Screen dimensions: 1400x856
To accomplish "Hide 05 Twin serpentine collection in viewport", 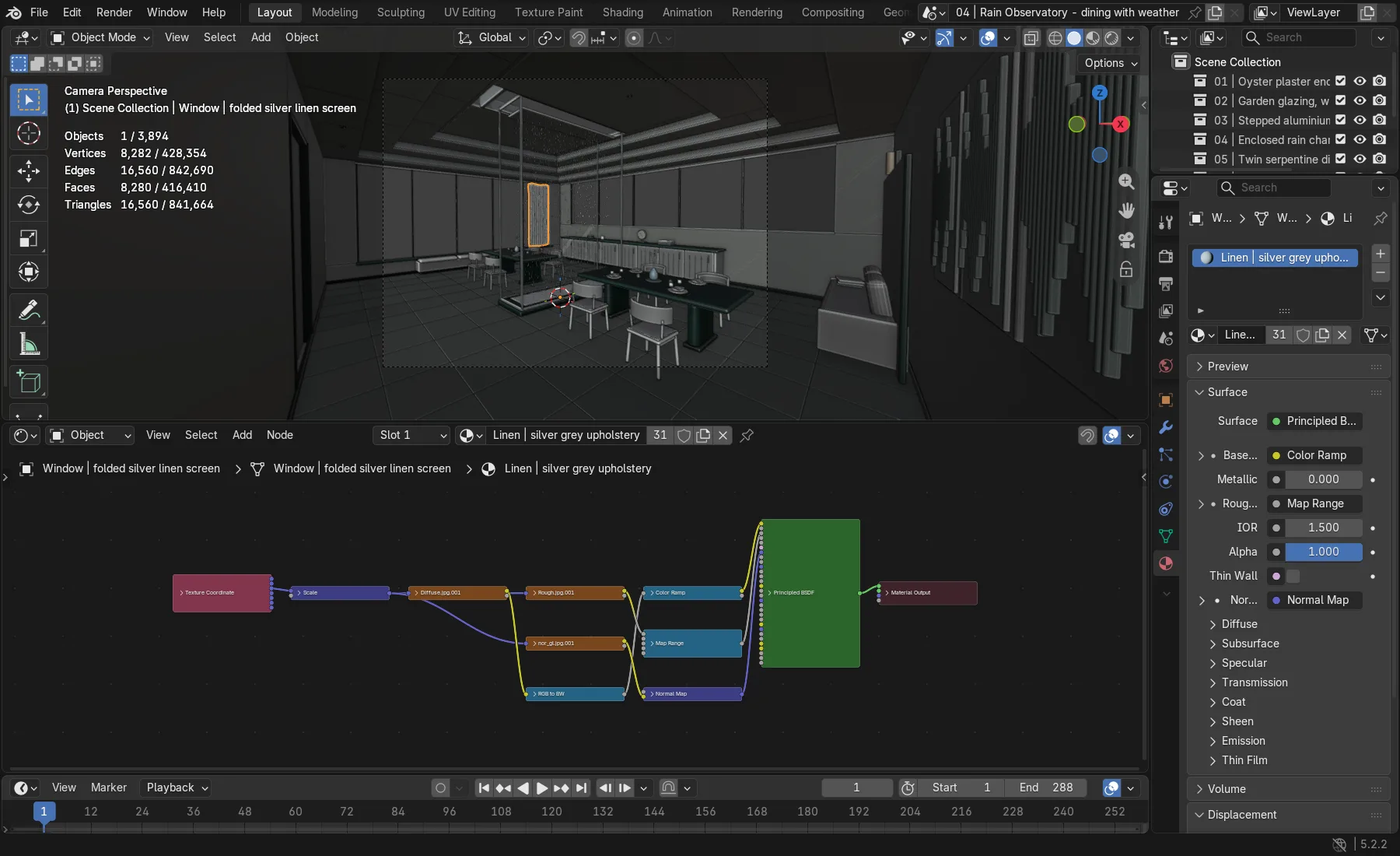I will [1360, 159].
